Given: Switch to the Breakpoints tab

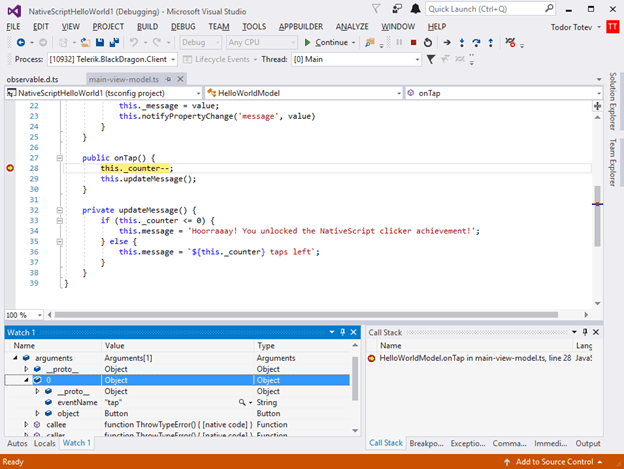Looking at the screenshot, I should coord(426,443).
